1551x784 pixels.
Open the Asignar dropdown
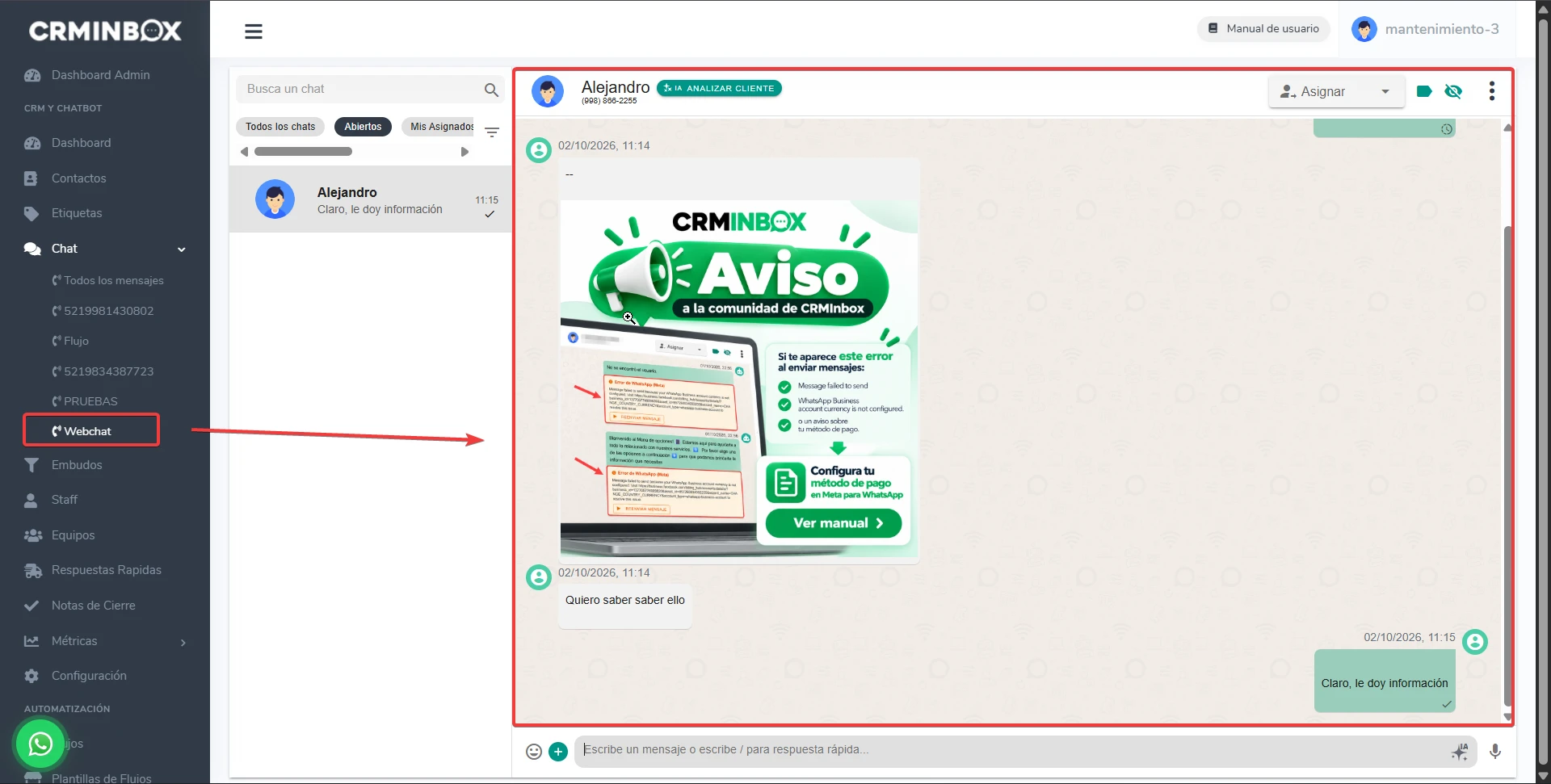(x=1337, y=92)
